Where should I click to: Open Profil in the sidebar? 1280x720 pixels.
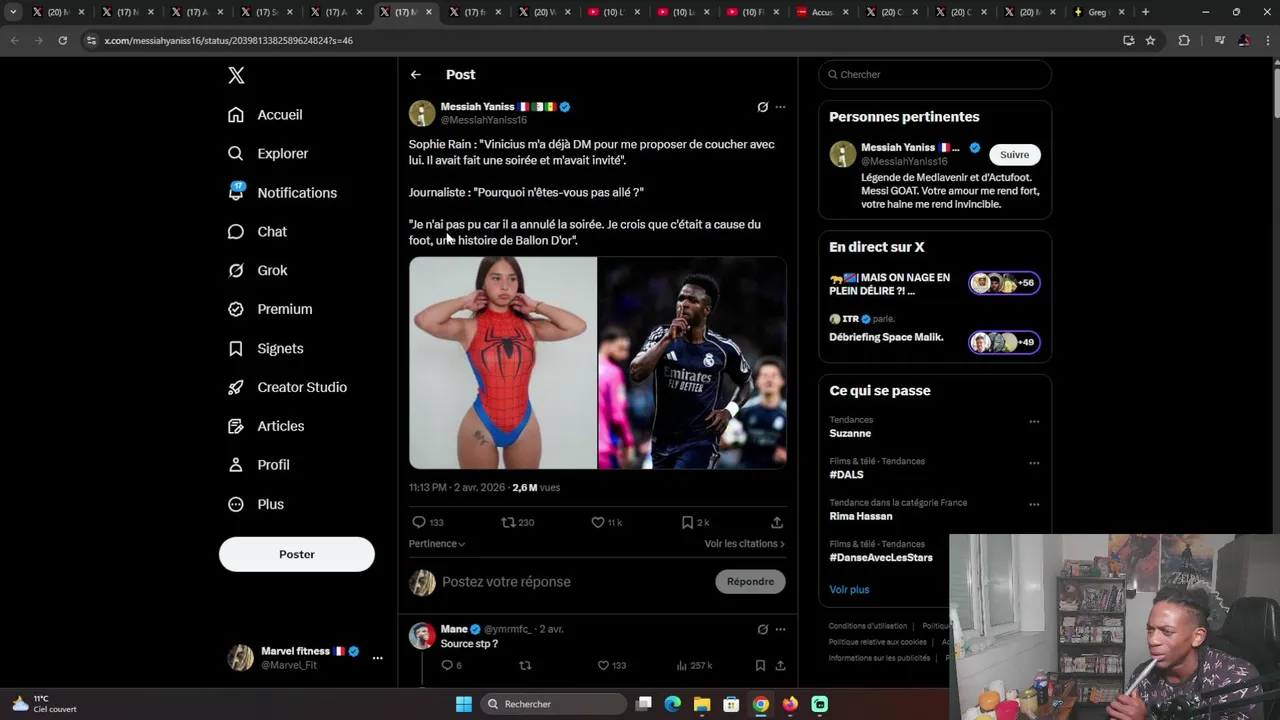258,466
